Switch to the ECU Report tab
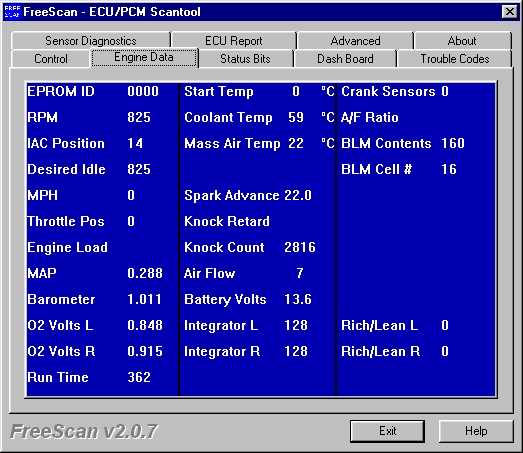Image resolution: width=523 pixels, height=453 pixels. [x=233, y=41]
